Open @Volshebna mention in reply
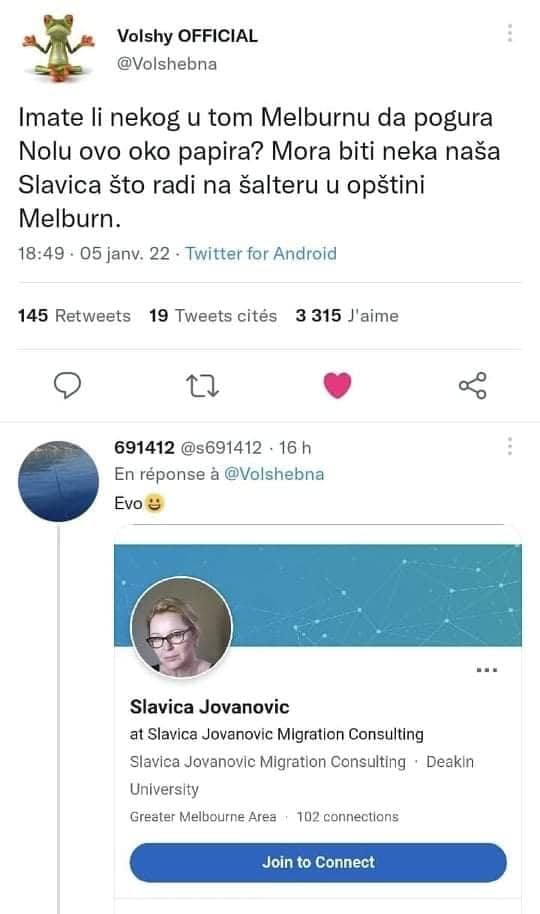Image resolution: width=540 pixels, height=914 pixels. coord(274,474)
